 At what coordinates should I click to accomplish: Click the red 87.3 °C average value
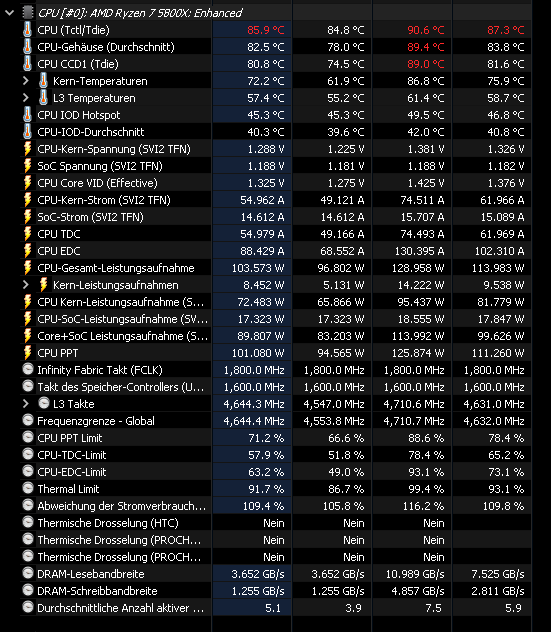point(506,30)
